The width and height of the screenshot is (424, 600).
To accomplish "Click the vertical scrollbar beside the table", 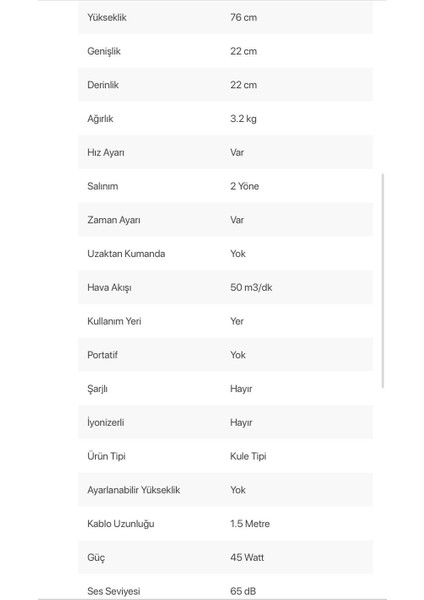I will coord(383,280).
